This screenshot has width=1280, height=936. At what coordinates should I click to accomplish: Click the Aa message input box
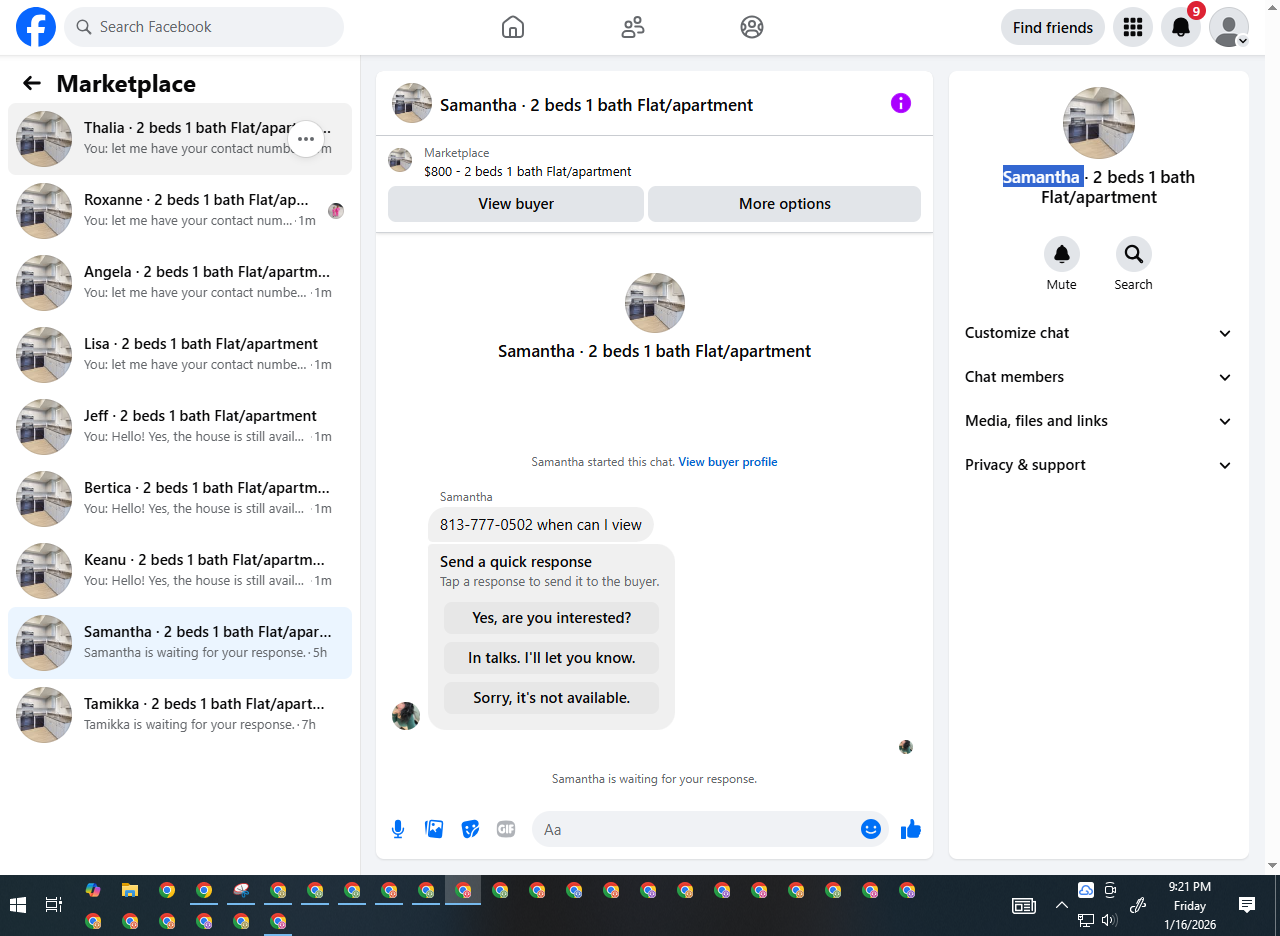[697, 829]
